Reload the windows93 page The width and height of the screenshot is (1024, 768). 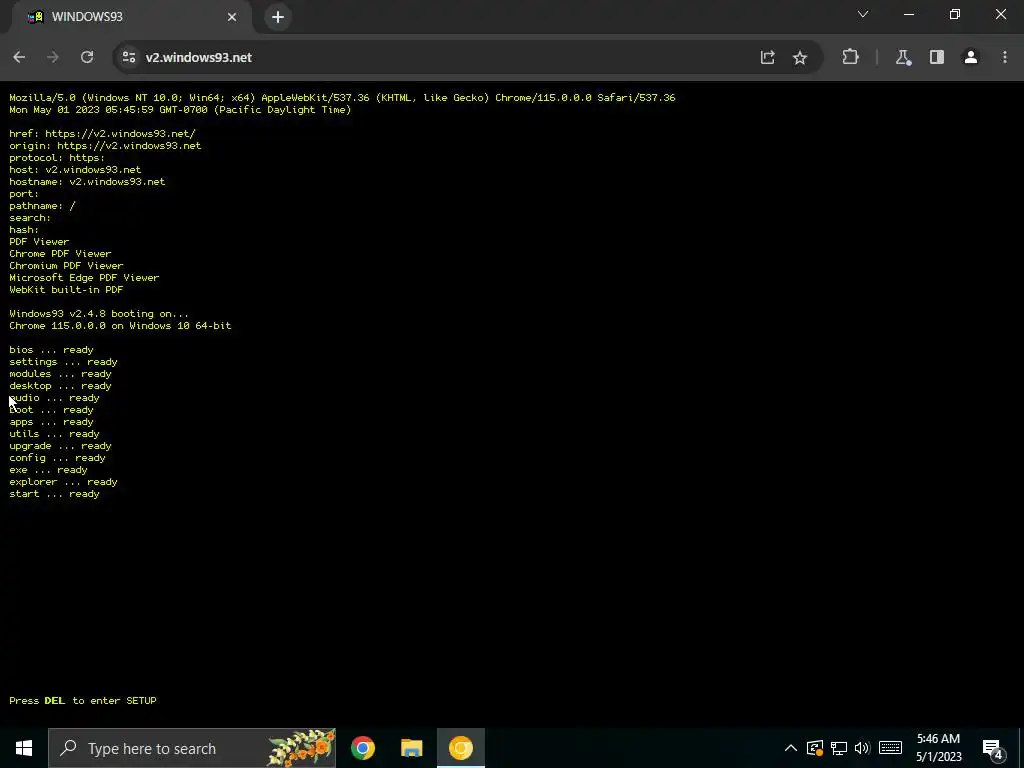tap(87, 57)
